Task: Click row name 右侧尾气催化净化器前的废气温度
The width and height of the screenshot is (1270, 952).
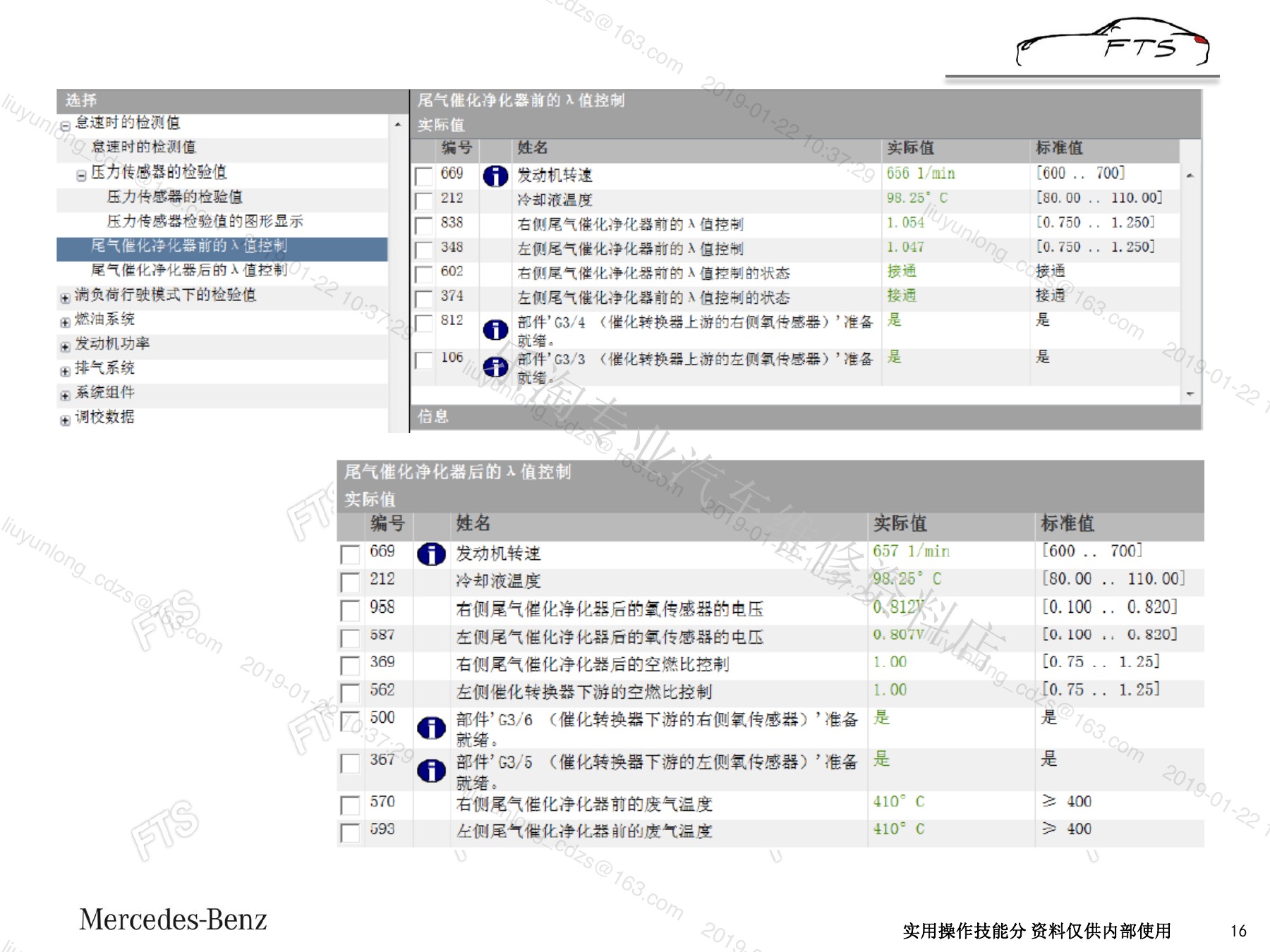Action: 584,804
